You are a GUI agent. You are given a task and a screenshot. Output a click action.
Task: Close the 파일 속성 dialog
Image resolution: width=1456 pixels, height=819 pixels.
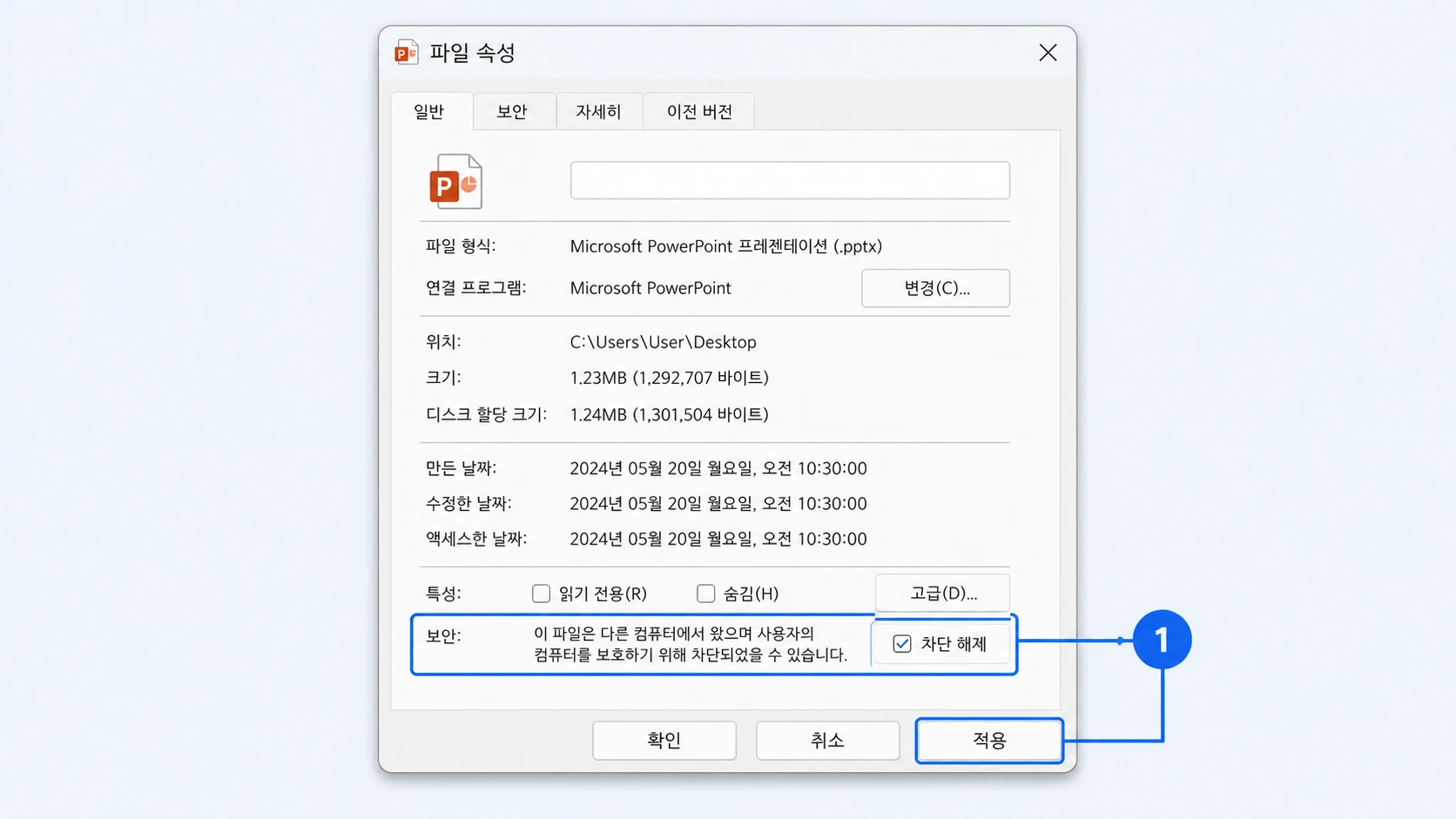coord(1048,53)
